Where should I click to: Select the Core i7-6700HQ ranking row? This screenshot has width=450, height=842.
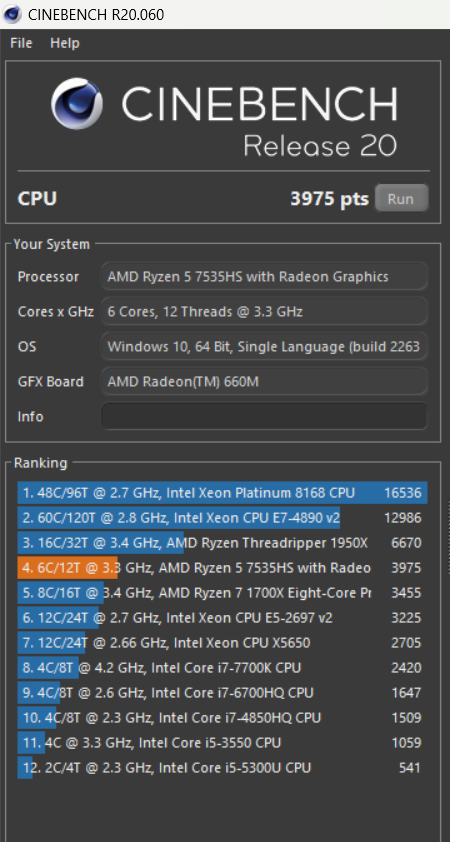click(222, 693)
